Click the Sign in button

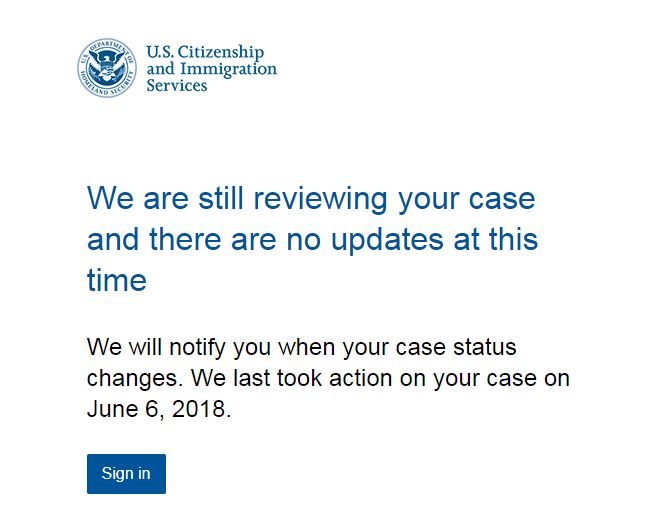tap(126, 474)
